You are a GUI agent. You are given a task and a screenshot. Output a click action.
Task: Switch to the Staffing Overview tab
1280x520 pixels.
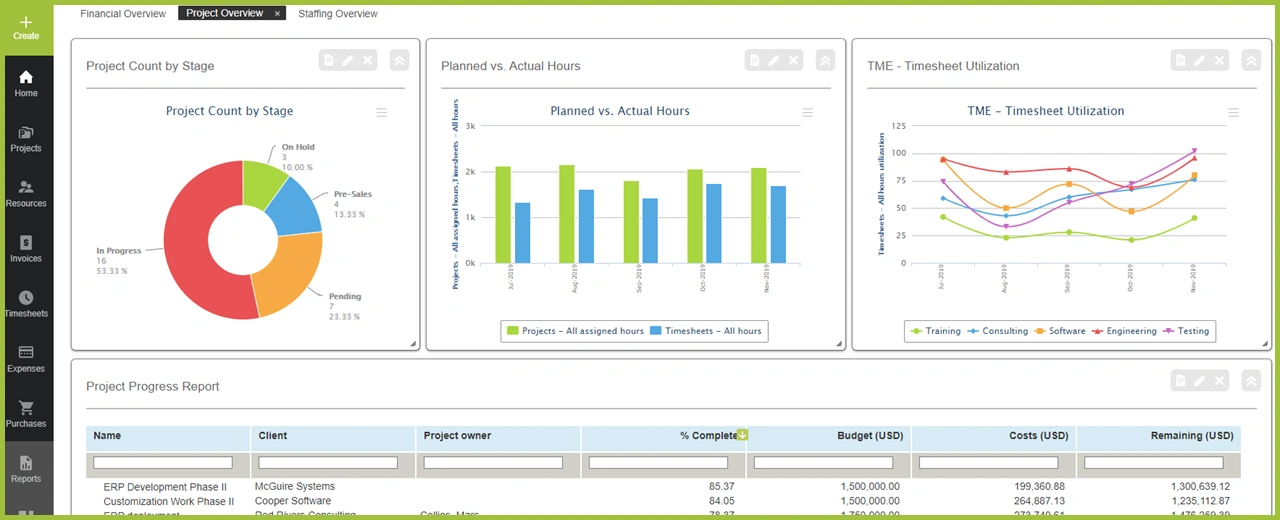coord(338,14)
